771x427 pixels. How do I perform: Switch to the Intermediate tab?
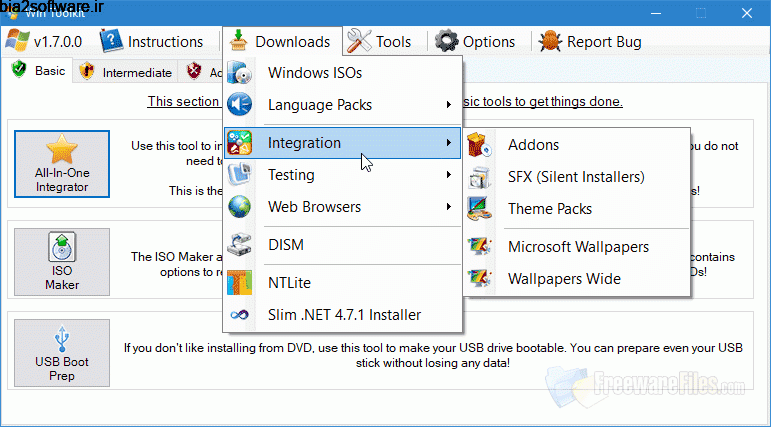pos(126,72)
